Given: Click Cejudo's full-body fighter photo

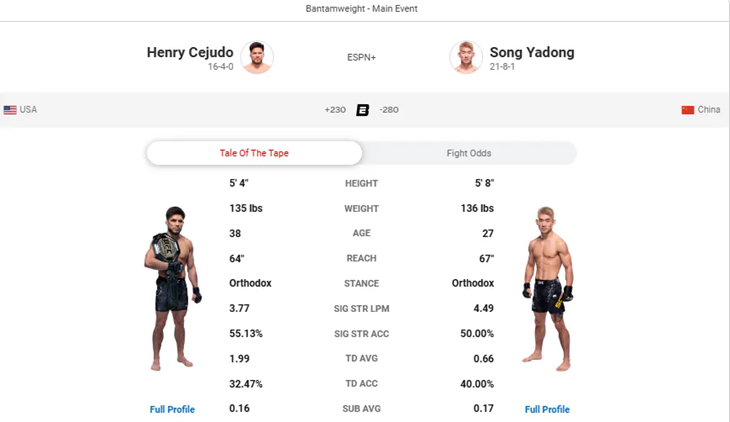Looking at the screenshot, I should click(x=173, y=288).
